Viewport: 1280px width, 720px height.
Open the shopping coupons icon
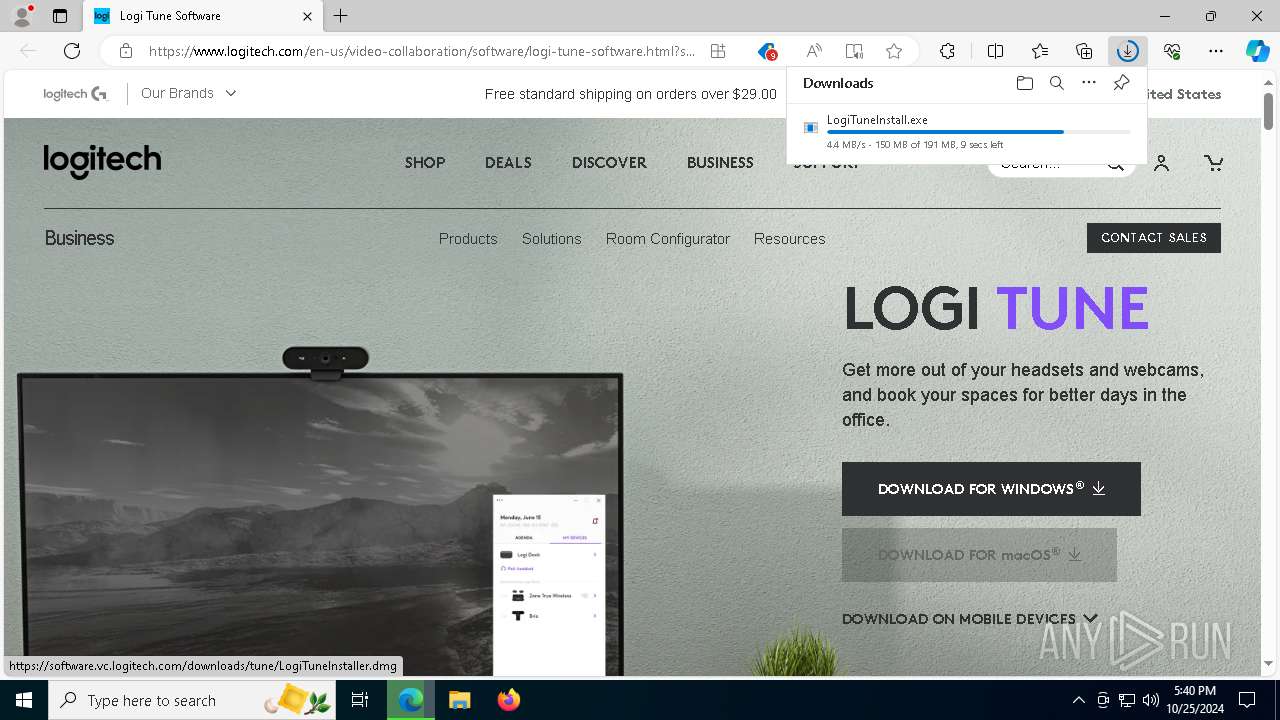(767, 51)
